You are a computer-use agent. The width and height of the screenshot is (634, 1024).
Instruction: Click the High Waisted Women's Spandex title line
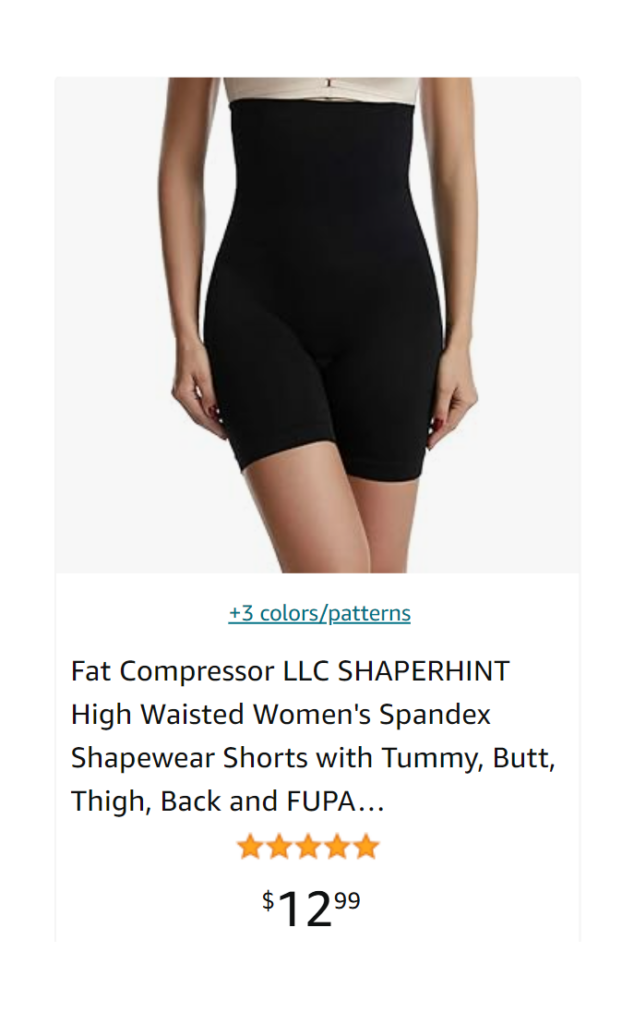point(281,714)
